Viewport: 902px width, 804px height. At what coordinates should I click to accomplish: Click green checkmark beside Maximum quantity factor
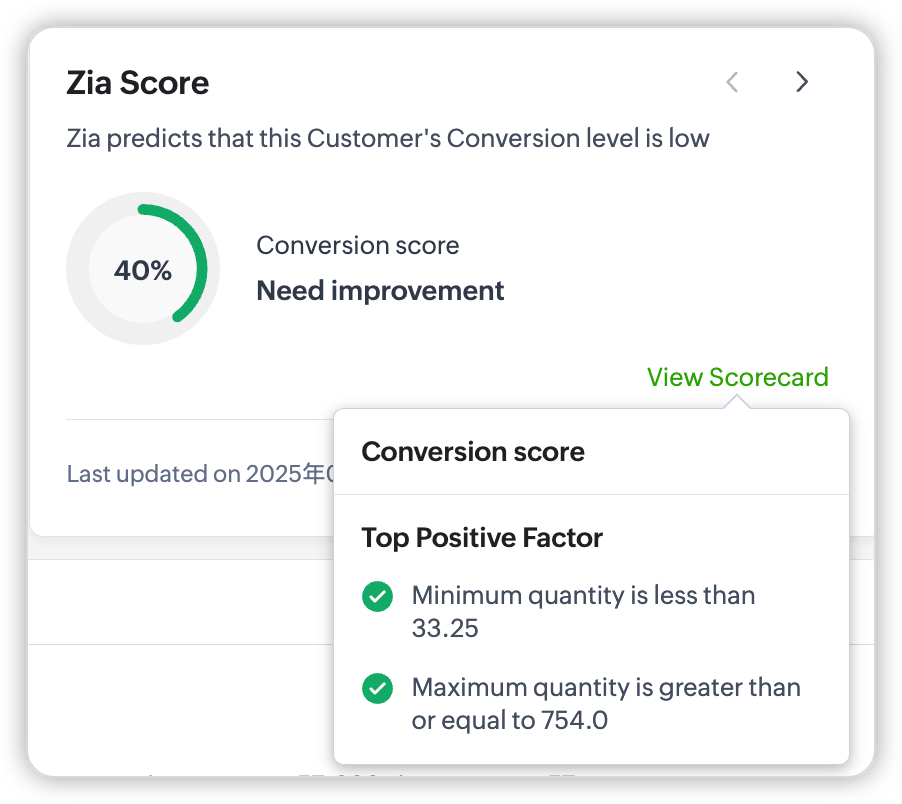tap(377, 689)
